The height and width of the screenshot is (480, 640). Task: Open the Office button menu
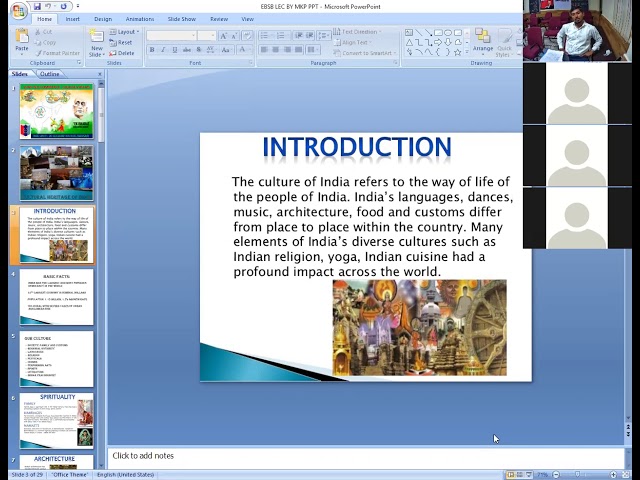click(18, 11)
